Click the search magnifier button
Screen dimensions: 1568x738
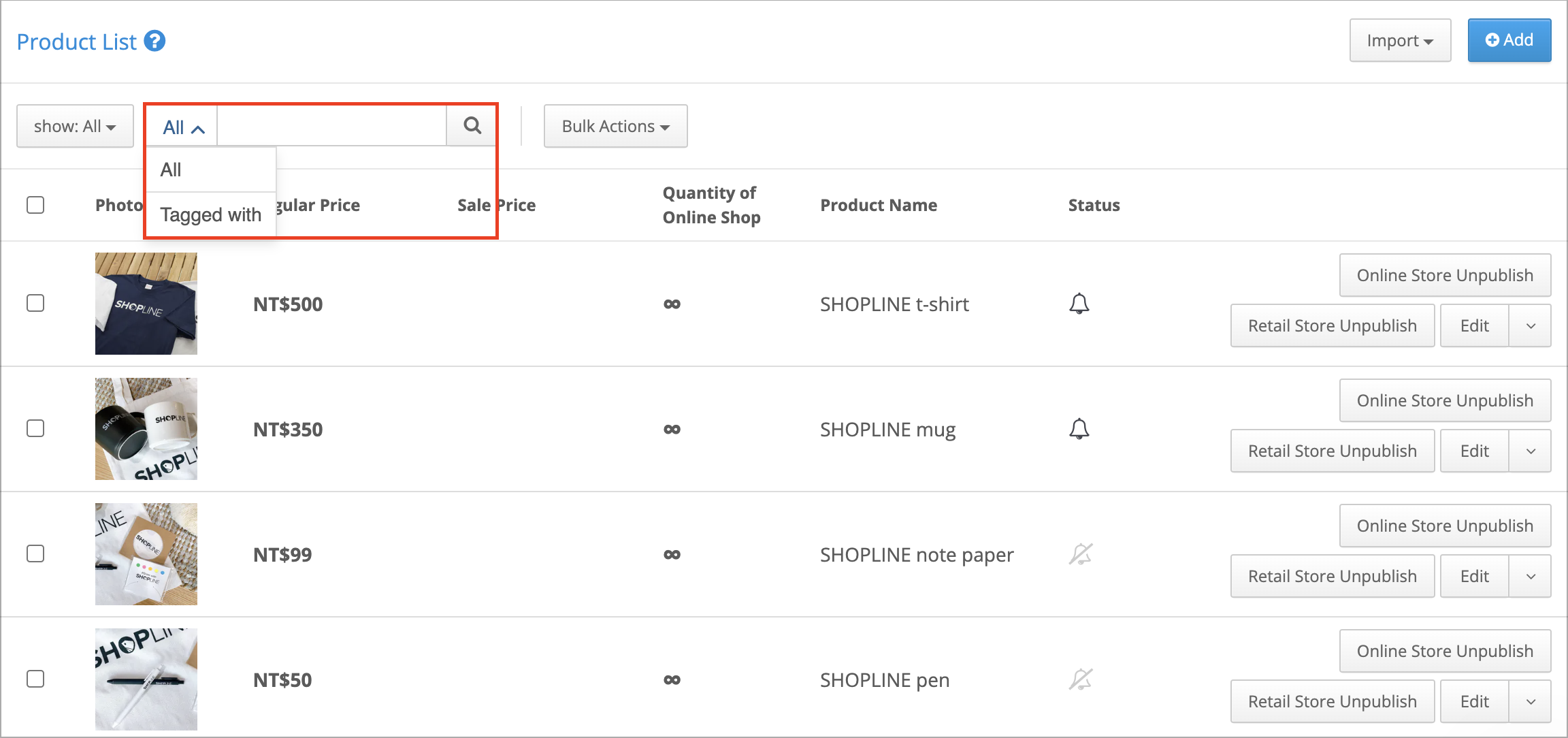pyautogui.click(x=472, y=126)
